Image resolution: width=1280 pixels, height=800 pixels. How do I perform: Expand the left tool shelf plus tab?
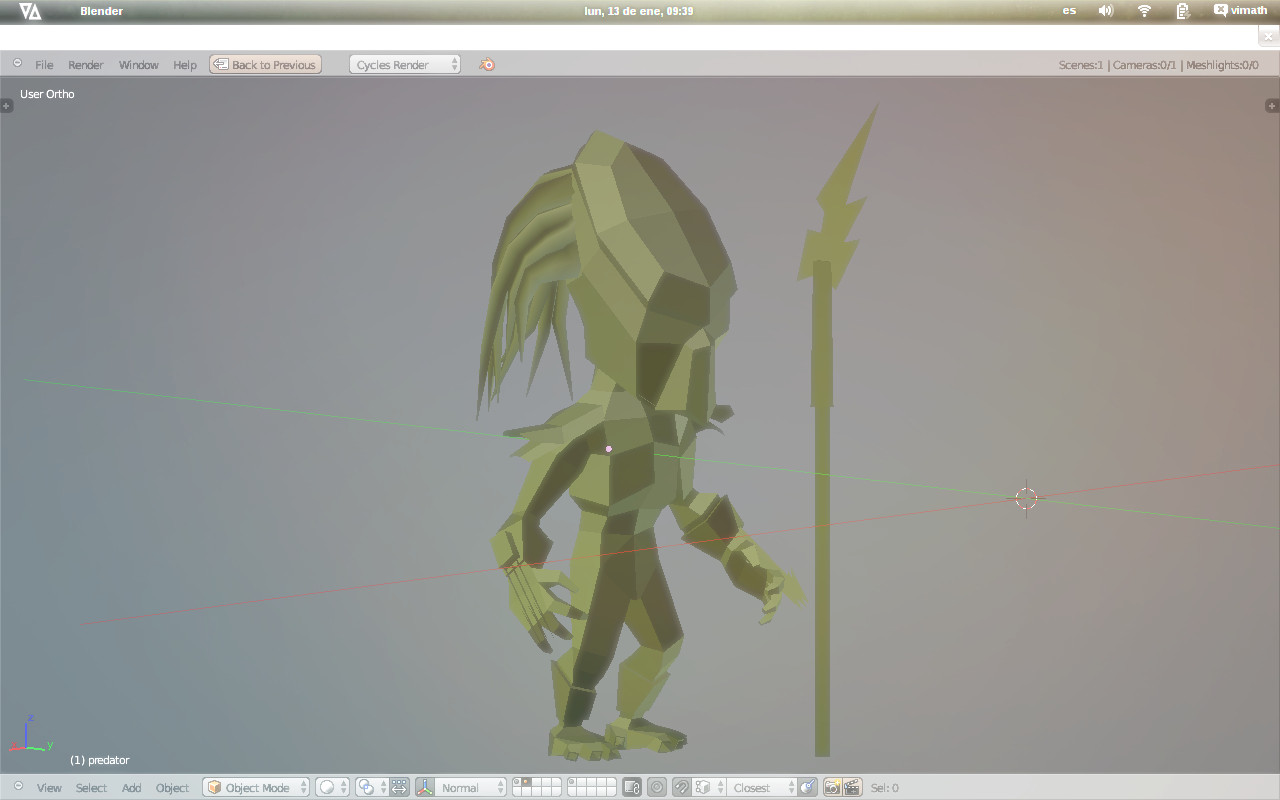6,105
